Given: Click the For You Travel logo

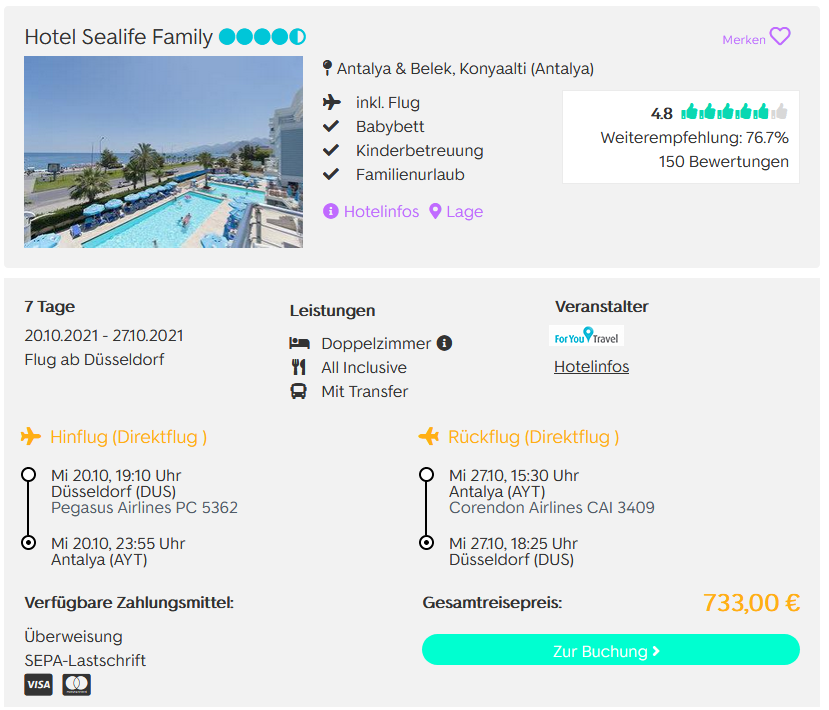Looking at the screenshot, I should (x=586, y=336).
